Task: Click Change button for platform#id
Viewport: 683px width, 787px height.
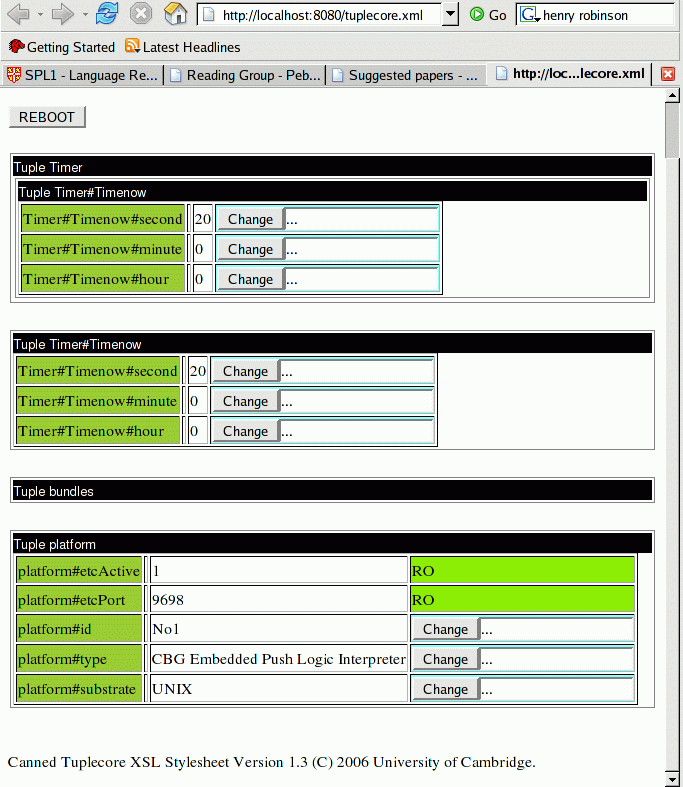Action: [445, 629]
